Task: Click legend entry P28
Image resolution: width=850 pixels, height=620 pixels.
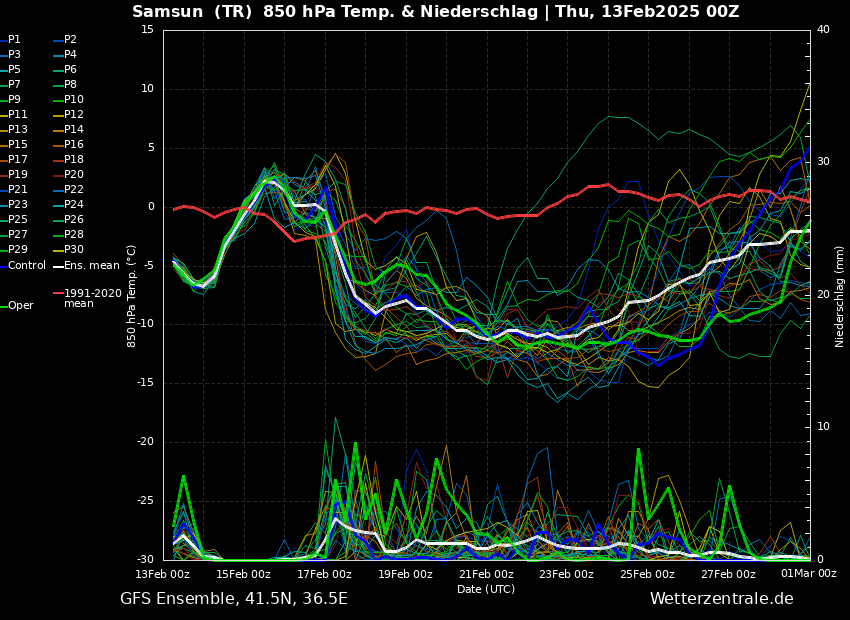Action: click(x=69, y=234)
